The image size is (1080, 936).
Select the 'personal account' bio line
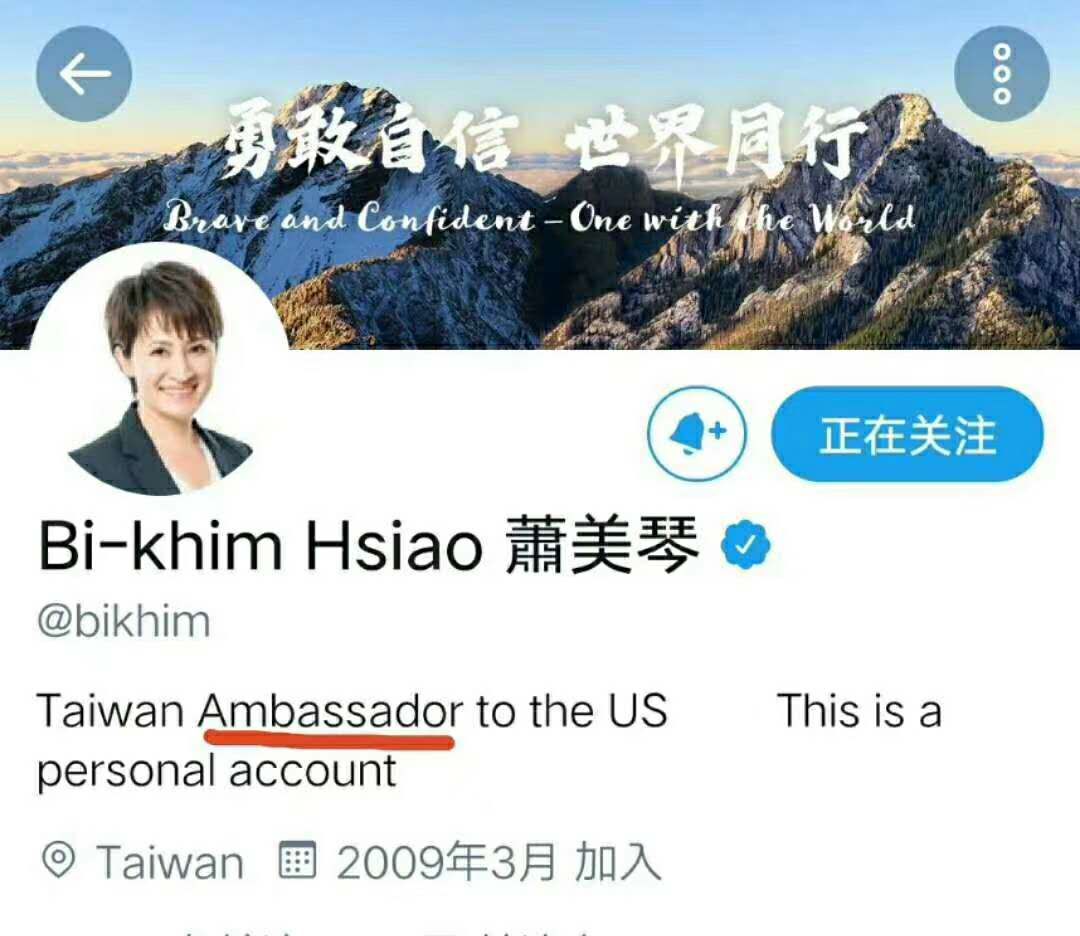tap(217, 771)
